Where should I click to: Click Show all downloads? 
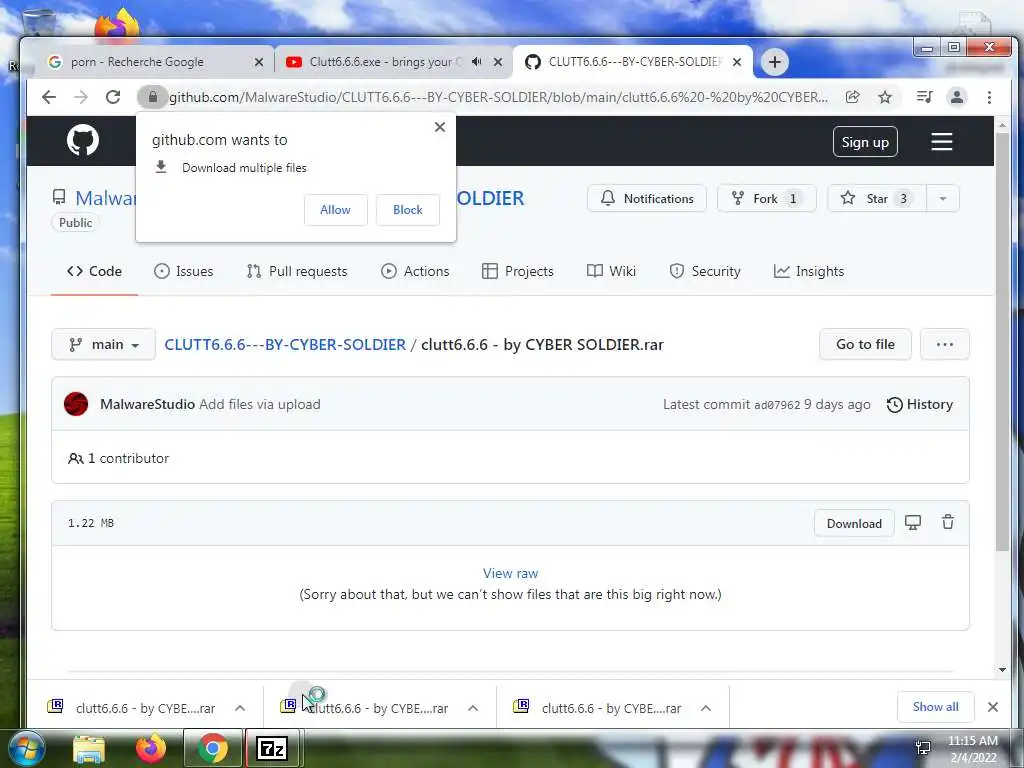[x=935, y=707]
